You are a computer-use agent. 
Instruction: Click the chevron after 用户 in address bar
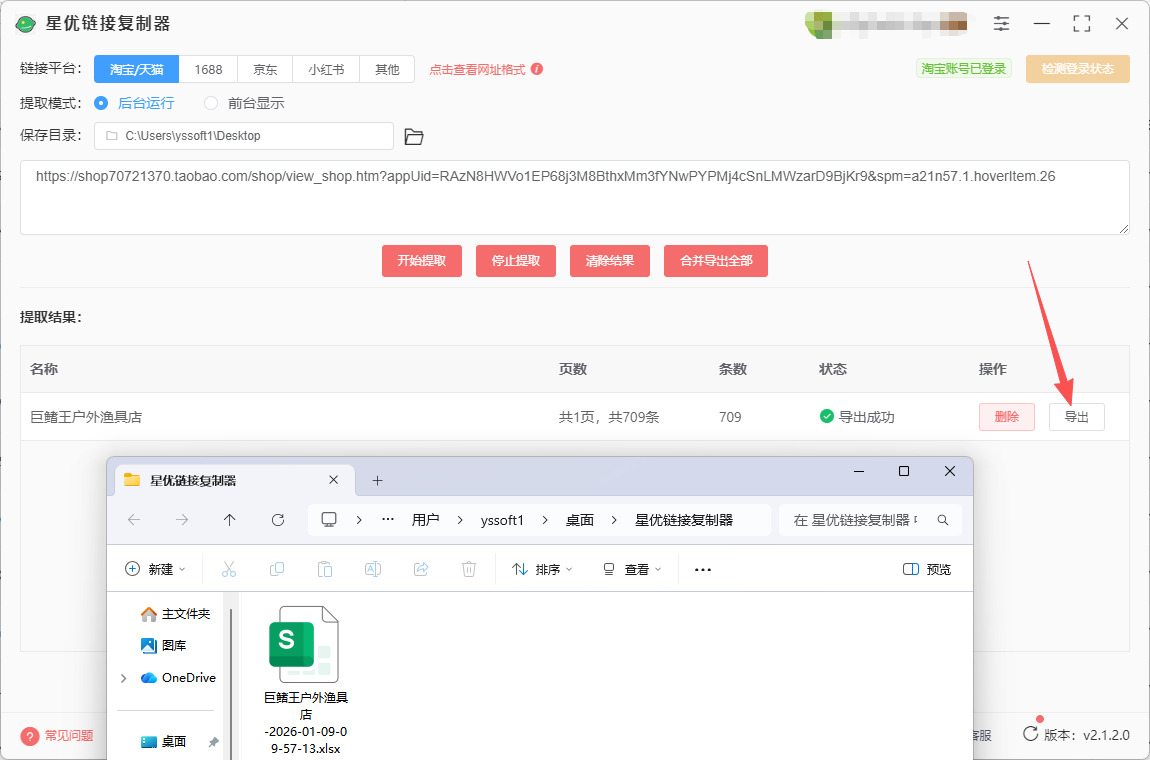[460, 519]
